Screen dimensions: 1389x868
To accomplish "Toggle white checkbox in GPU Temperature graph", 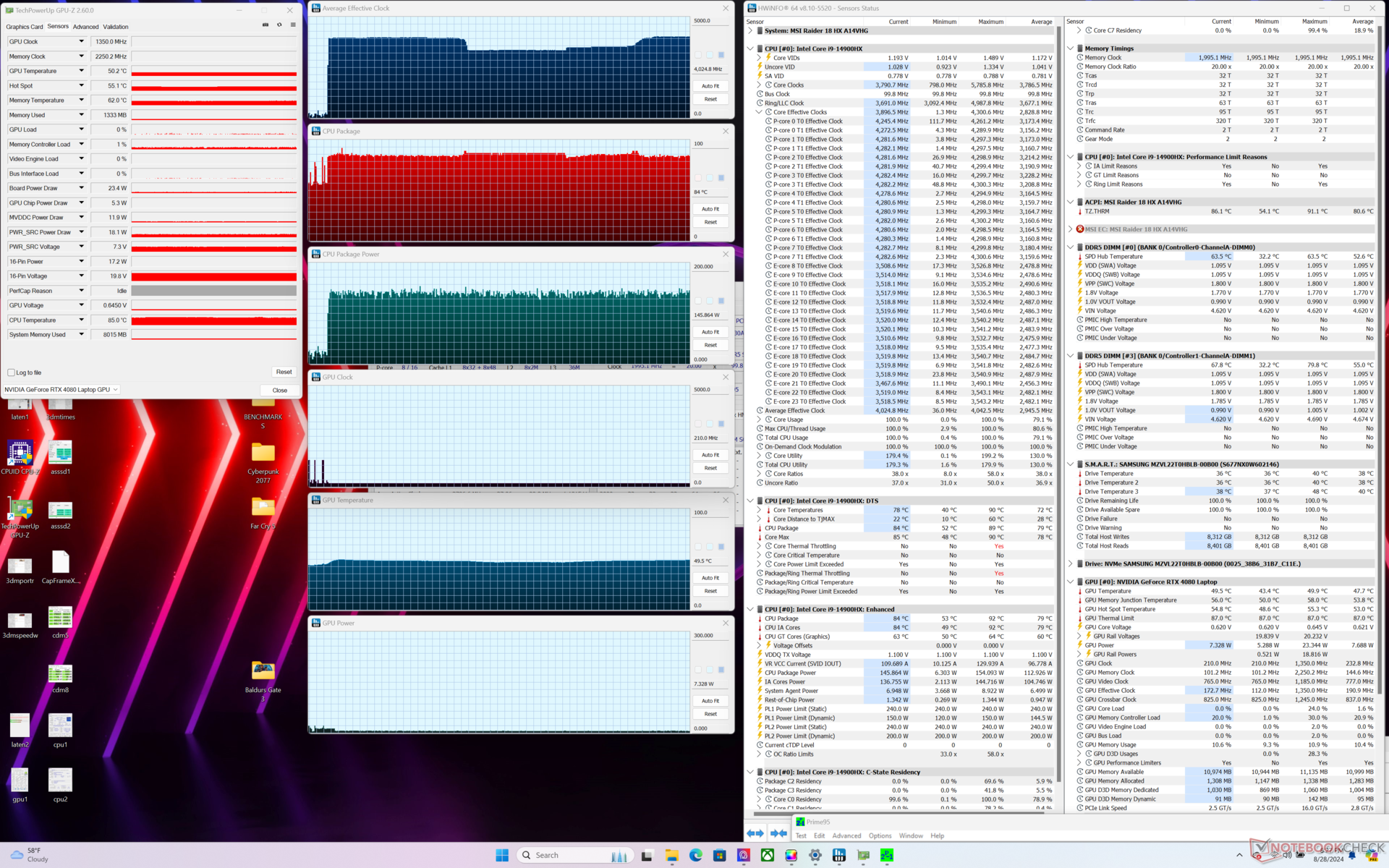I will 698,547.
